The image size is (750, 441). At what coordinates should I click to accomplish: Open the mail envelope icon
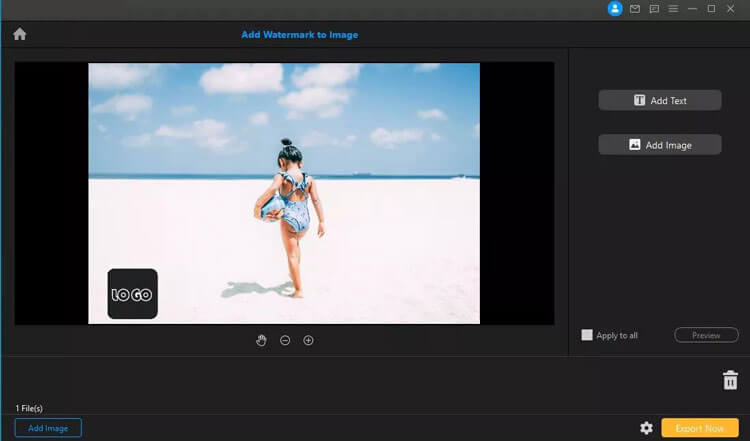point(634,9)
